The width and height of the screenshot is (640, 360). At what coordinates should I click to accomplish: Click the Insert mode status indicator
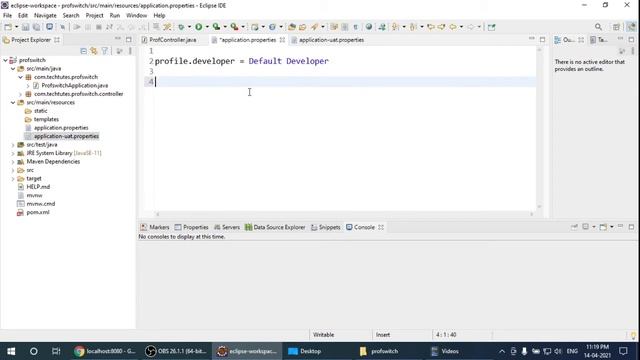[383, 335]
